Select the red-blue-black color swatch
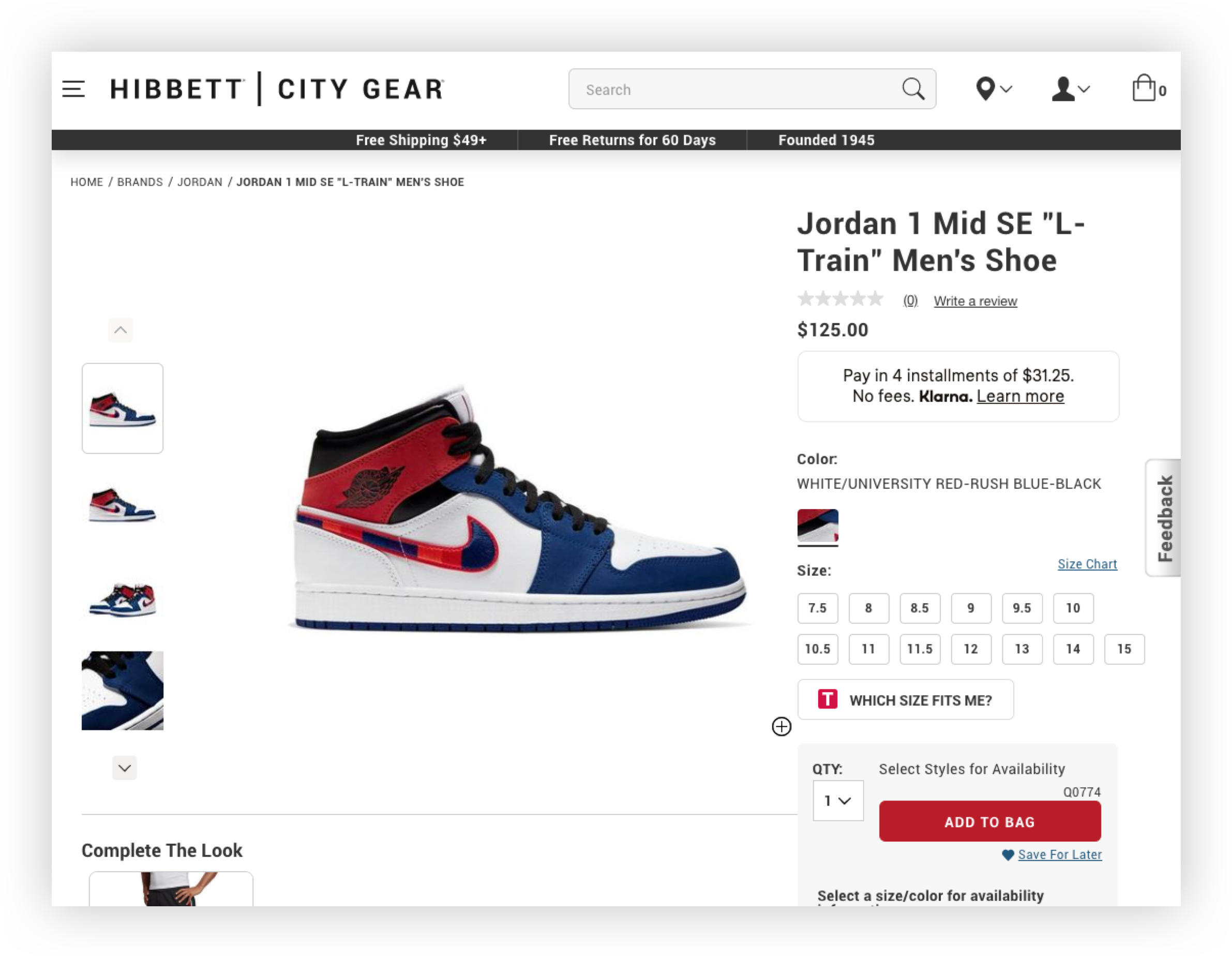This screenshot has width=1232, height=958. (817, 526)
